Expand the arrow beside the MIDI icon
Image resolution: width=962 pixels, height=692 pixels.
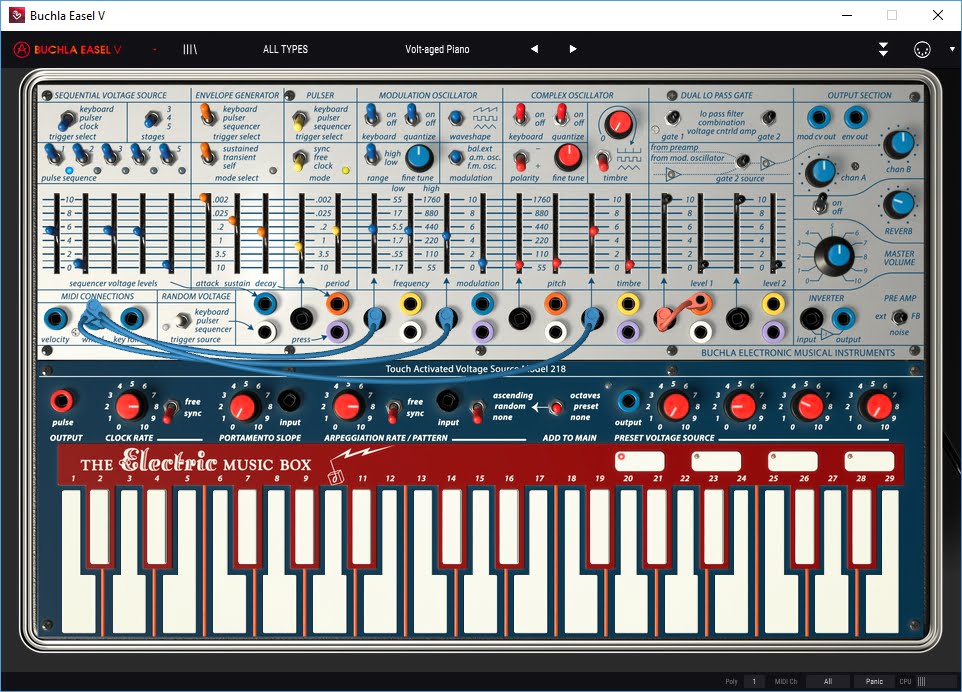[x=952, y=49]
